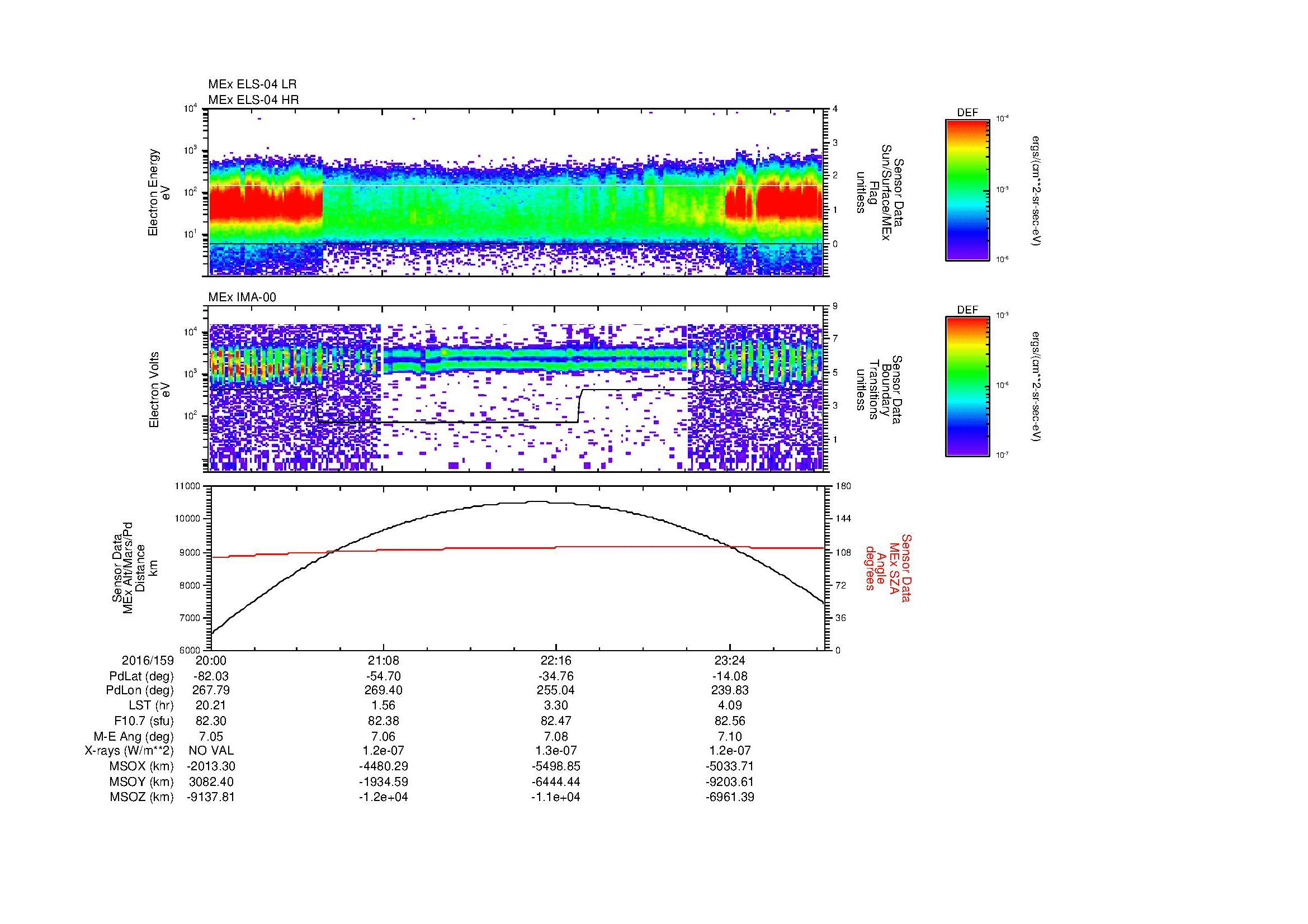Screen dimensions: 1308x924
Task: Click the PdLon value 267.79
Action: [211, 690]
